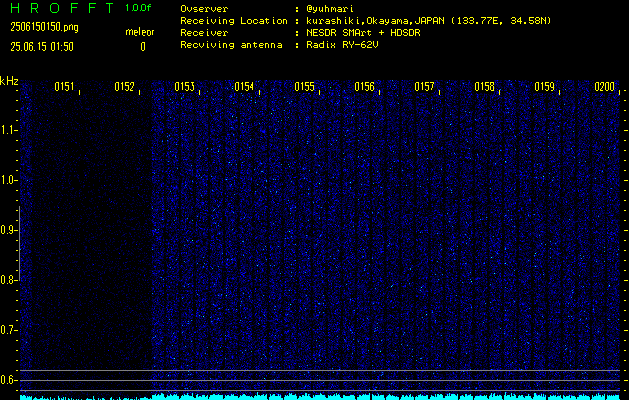Click the time marker 0157

[x=424, y=87]
